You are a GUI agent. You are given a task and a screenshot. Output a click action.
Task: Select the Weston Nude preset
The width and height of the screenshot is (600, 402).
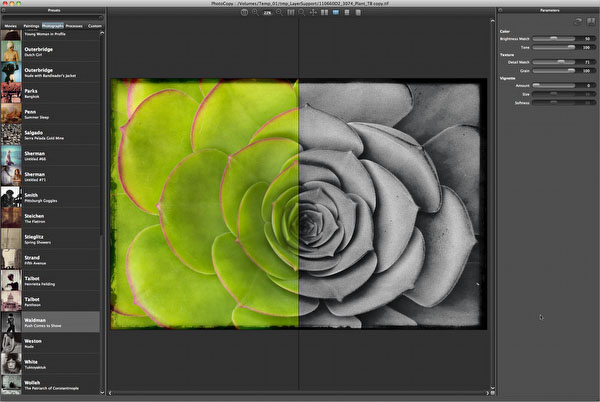[50, 343]
